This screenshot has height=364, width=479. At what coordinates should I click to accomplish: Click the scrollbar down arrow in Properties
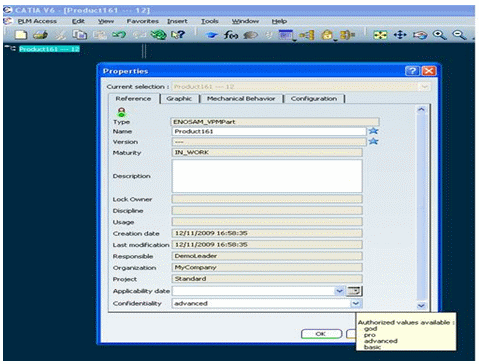(x=421, y=305)
